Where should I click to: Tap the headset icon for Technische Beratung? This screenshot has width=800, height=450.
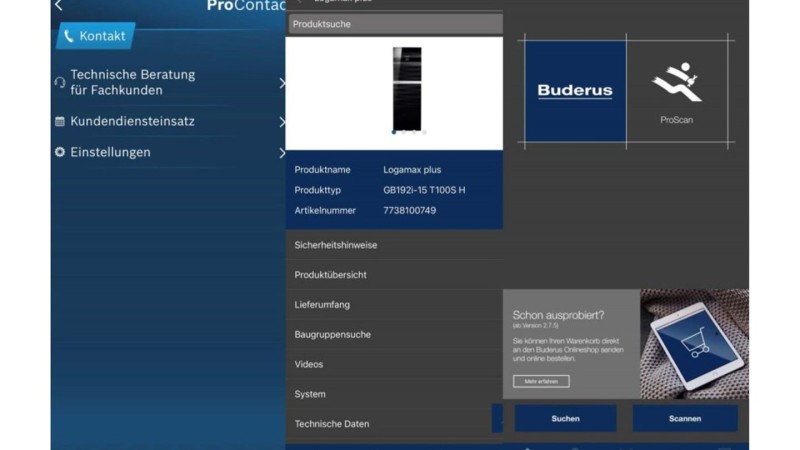click(60, 82)
